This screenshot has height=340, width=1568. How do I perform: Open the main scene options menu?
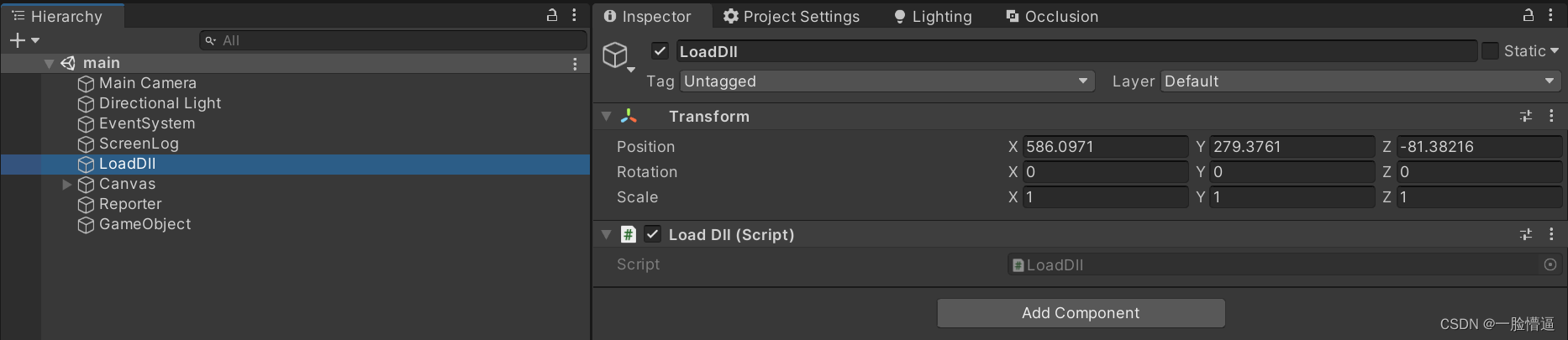575,64
